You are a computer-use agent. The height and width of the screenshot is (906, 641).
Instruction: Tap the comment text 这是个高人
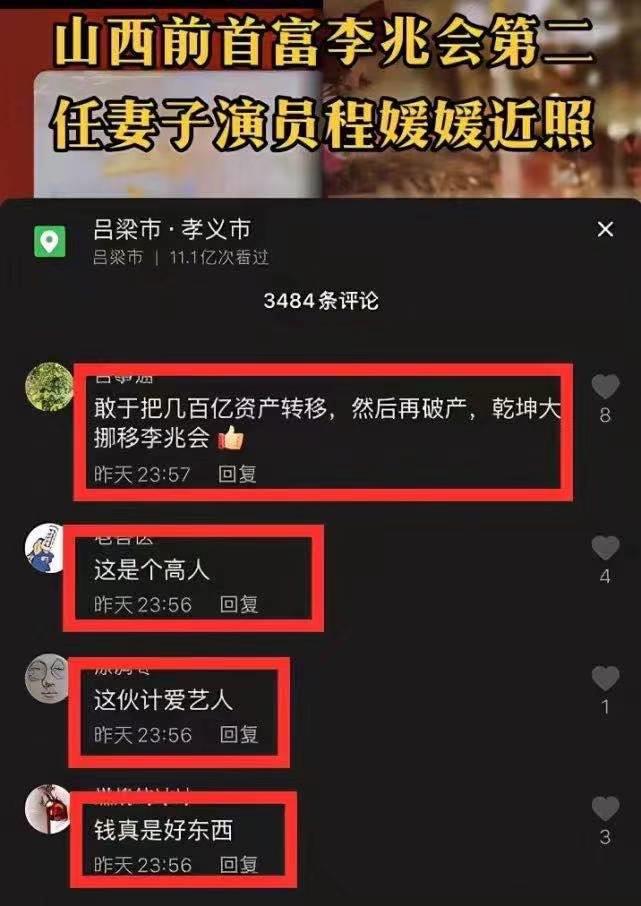[x=151, y=571]
